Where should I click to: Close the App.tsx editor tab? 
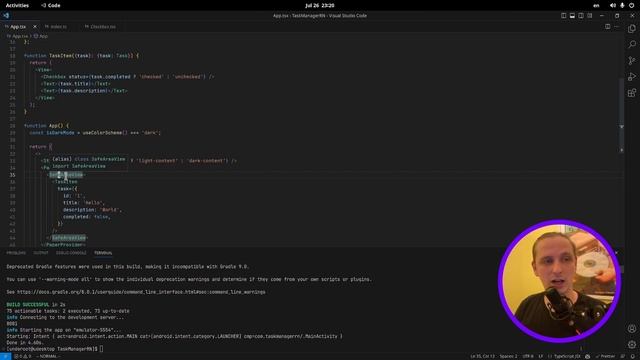pyautogui.click(x=35, y=27)
